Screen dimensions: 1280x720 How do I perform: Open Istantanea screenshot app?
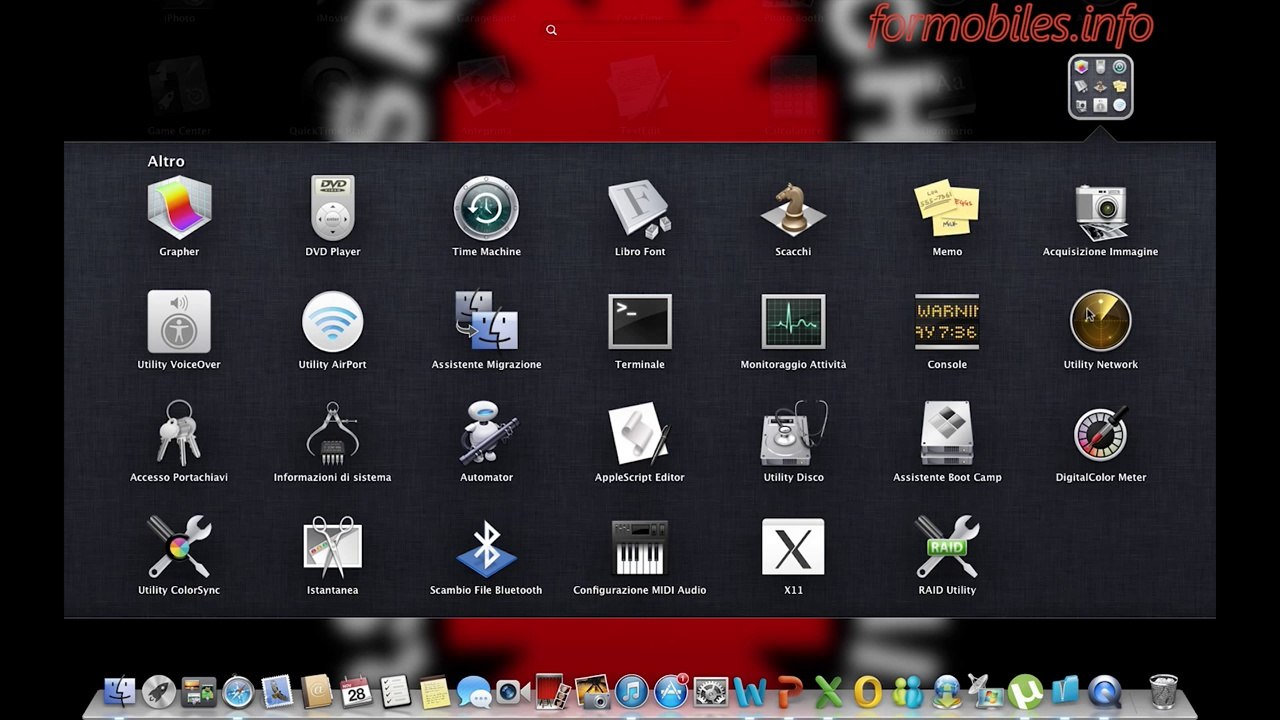[x=332, y=547]
